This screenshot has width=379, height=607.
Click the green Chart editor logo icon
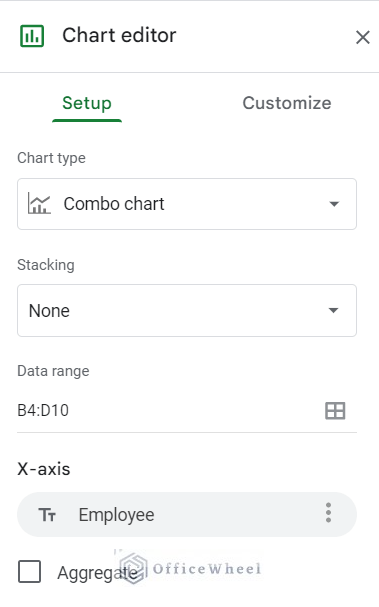[x=32, y=36]
